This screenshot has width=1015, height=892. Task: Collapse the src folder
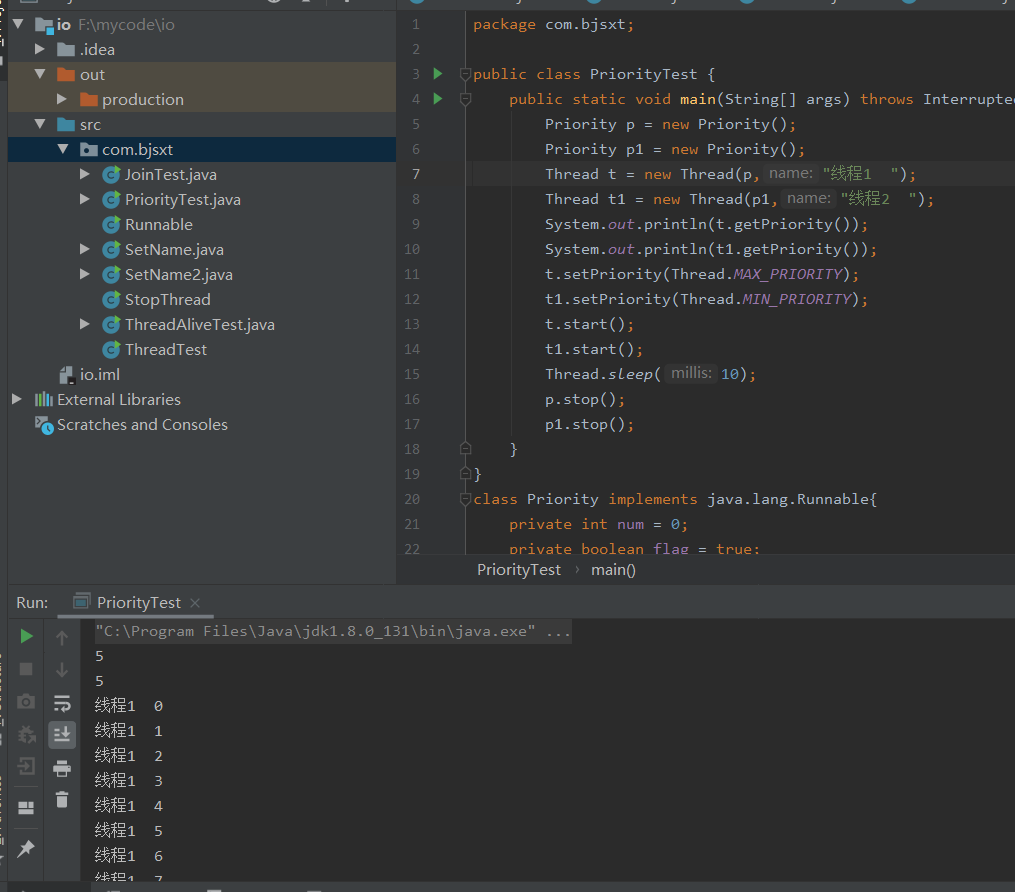tap(40, 124)
